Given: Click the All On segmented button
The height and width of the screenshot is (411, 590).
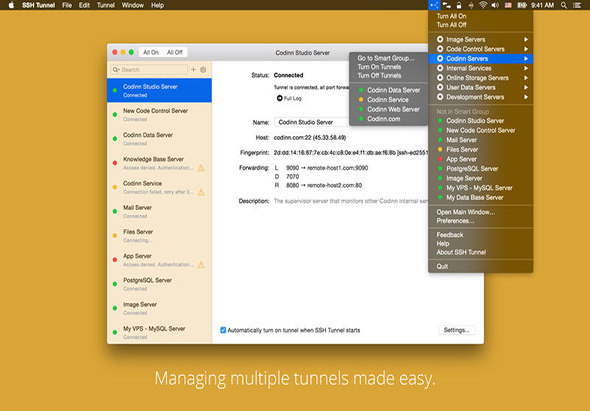Looking at the screenshot, I should click(x=151, y=52).
